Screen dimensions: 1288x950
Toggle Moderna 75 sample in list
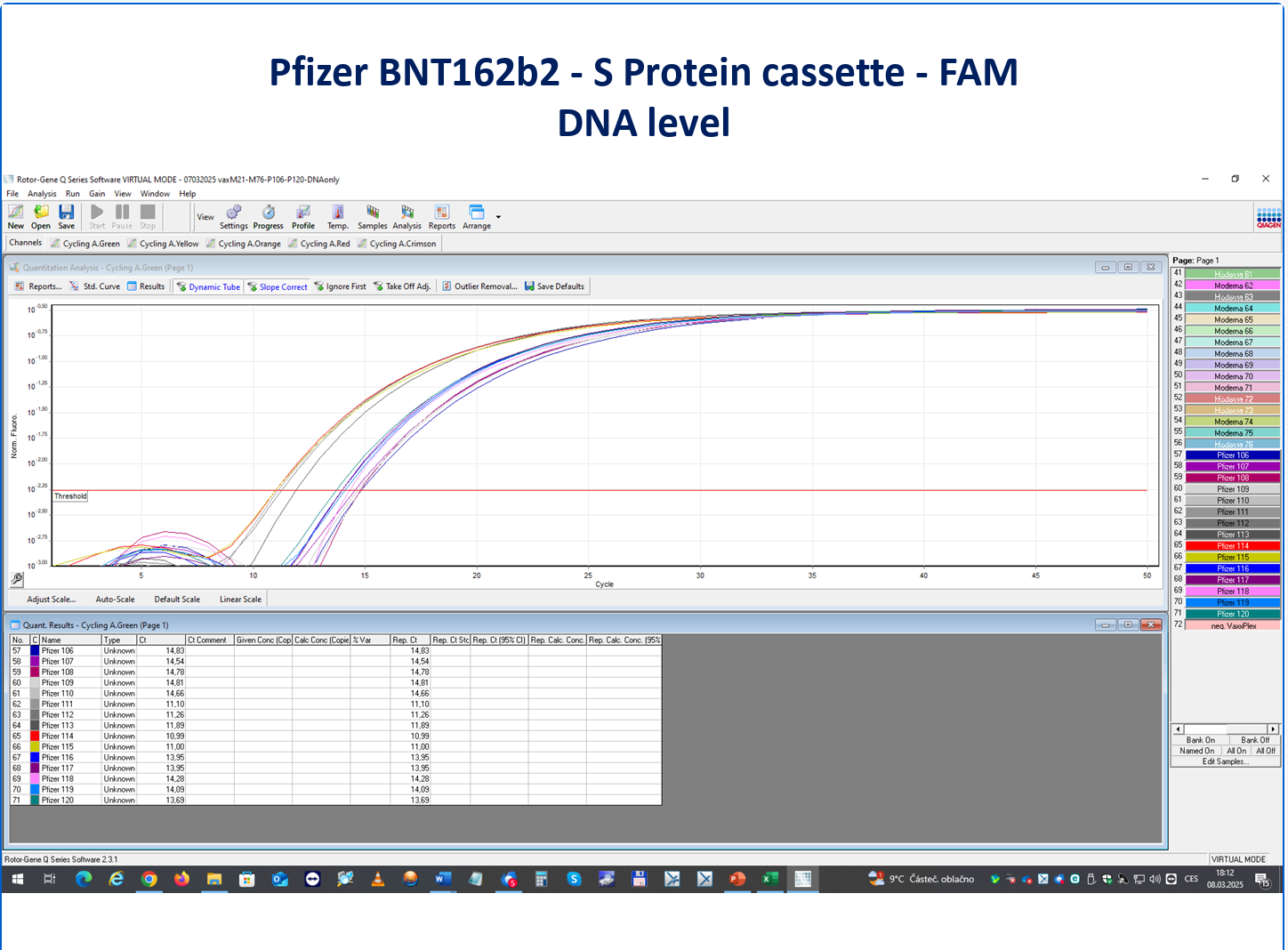(x=1233, y=432)
